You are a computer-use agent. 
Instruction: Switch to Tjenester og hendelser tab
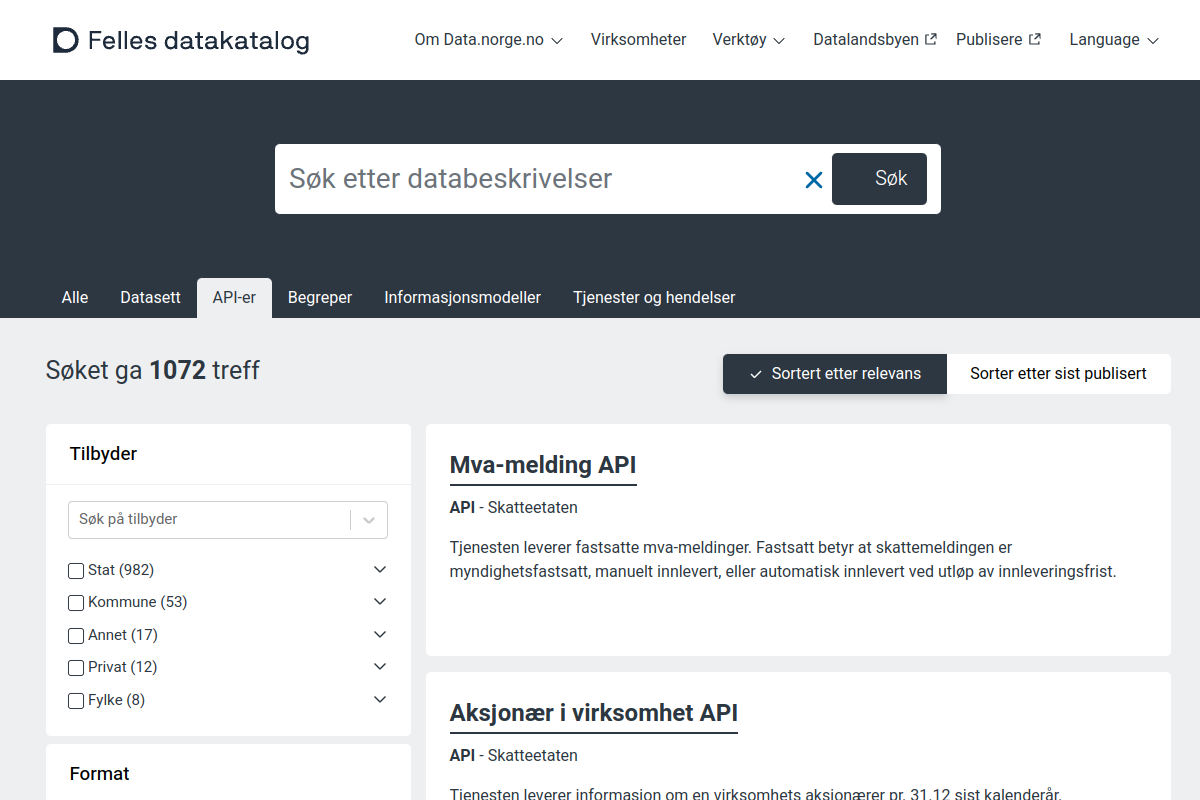point(654,298)
